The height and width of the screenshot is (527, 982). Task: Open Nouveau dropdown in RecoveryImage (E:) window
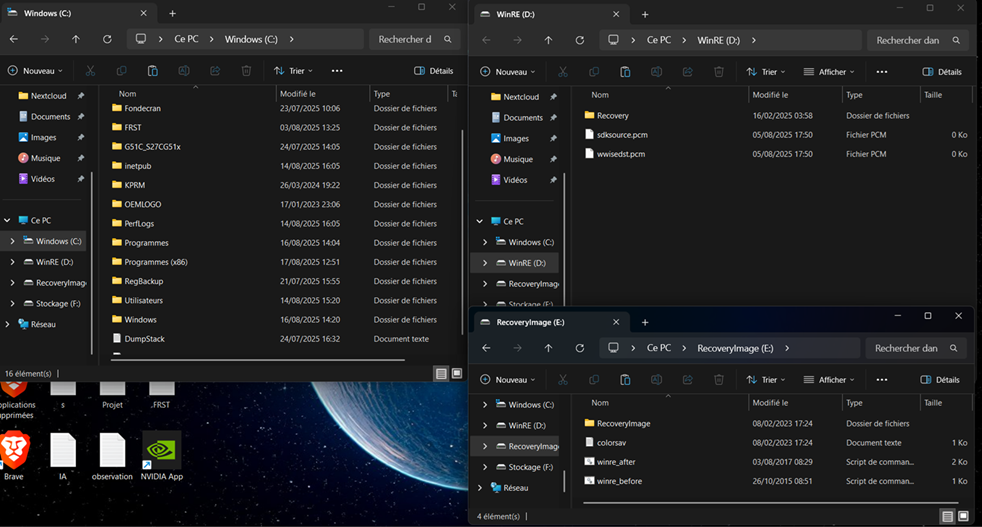click(x=508, y=380)
